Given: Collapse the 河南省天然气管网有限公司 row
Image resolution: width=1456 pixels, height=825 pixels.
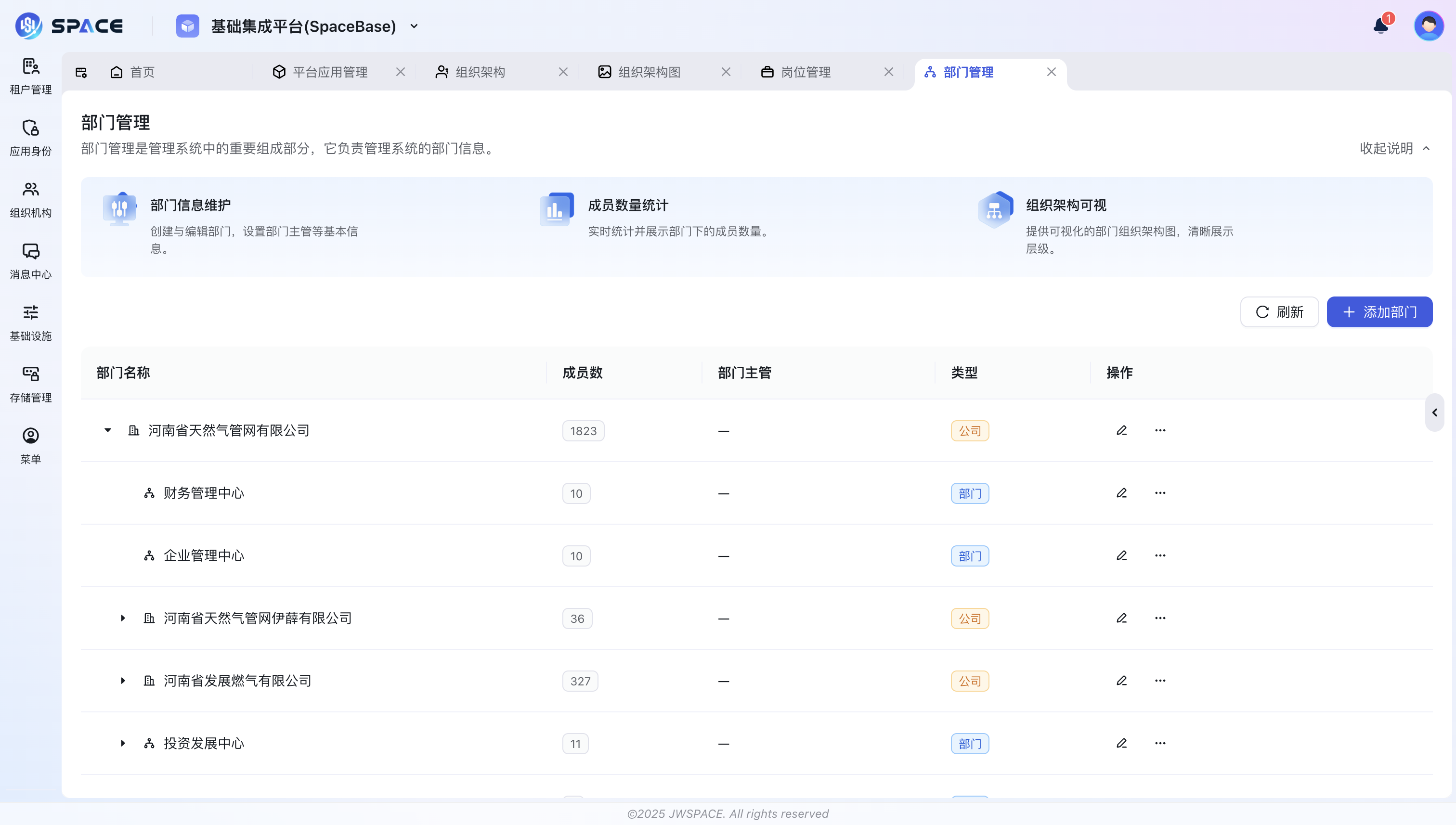Looking at the screenshot, I should (x=108, y=431).
